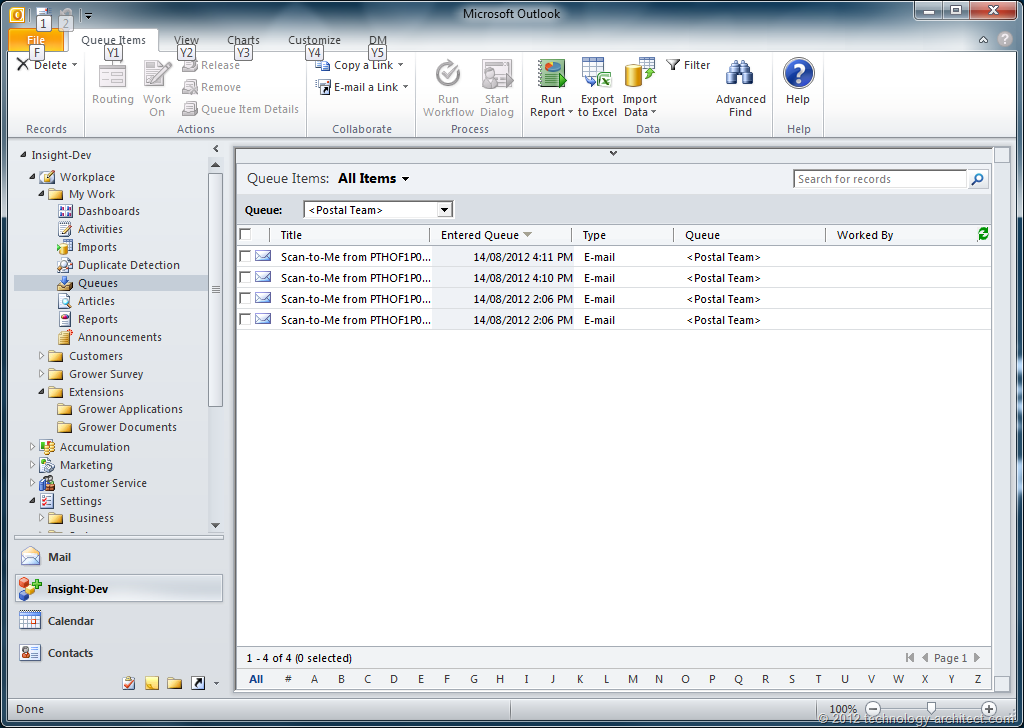Expand the Customers folder
This screenshot has width=1024, height=728.
[x=41, y=356]
